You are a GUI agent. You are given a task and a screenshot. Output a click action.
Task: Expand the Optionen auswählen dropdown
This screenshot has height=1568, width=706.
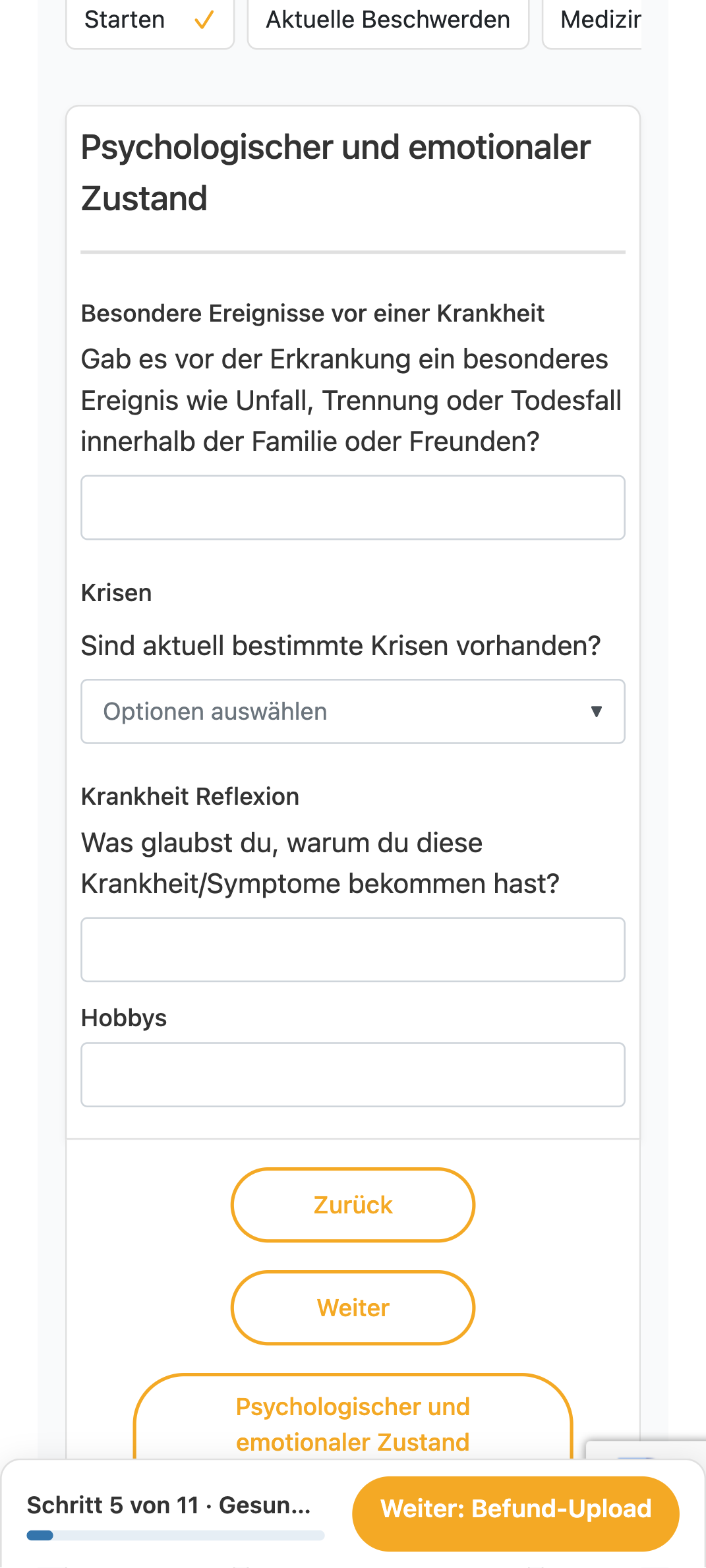pyautogui.click(x=353, y=712)
